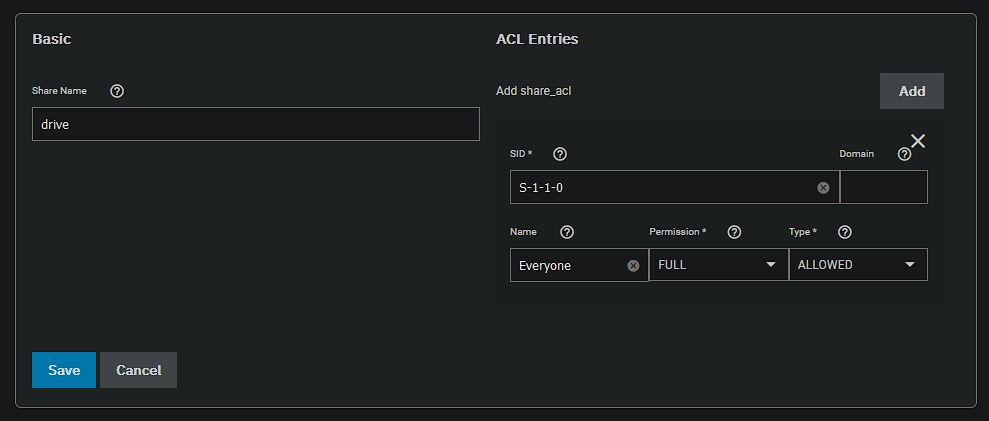Viewport: 989px width, 421px height.
Task: Open the Permission help tooltip icon
Action: [734, 232]
